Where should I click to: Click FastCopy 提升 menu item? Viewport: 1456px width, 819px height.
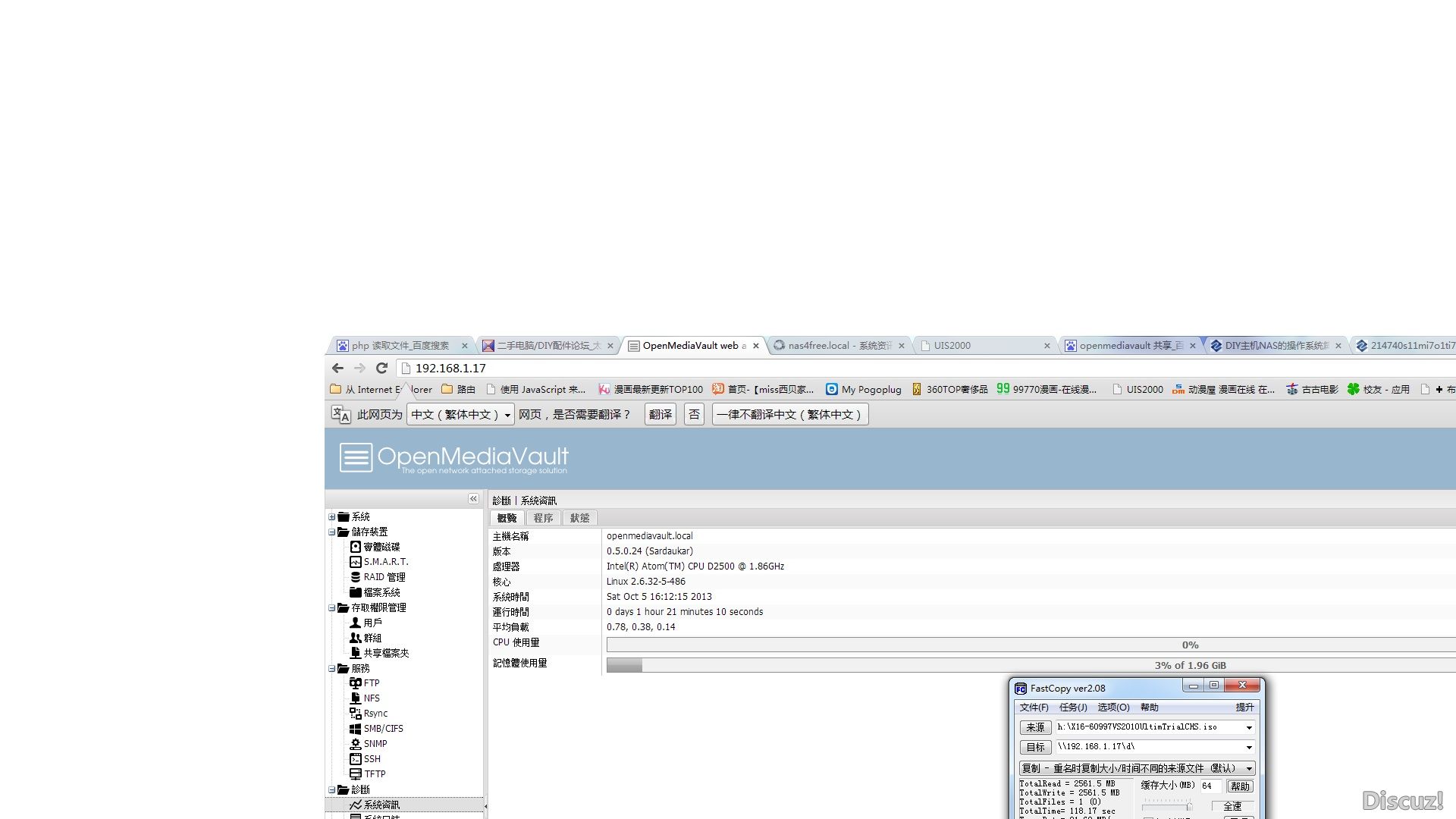[x=1244, y=708]
